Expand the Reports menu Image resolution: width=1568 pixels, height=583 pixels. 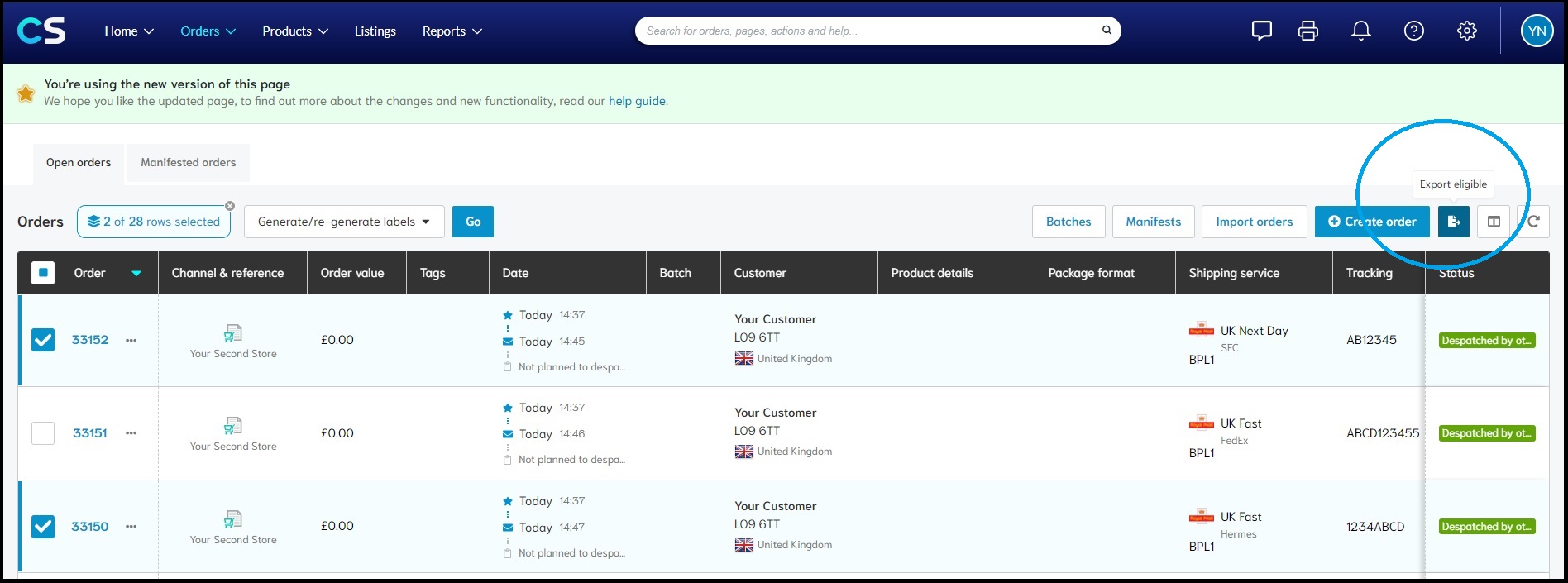452,31
